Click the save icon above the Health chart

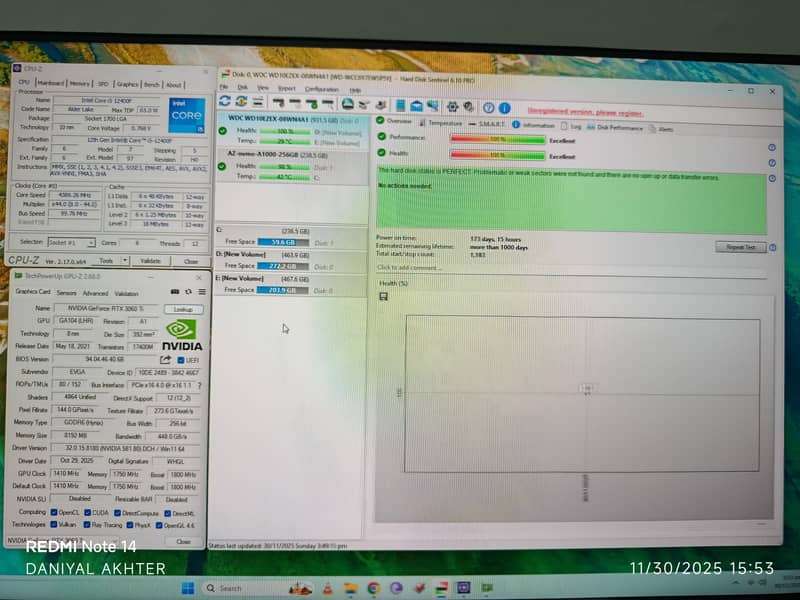[x=382, y=297]
